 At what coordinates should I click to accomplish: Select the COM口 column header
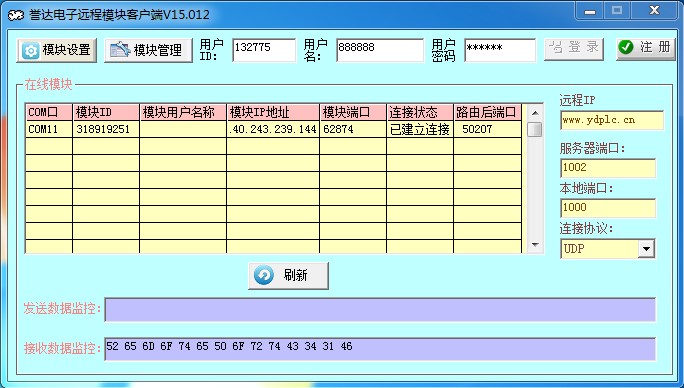[49, 113]
